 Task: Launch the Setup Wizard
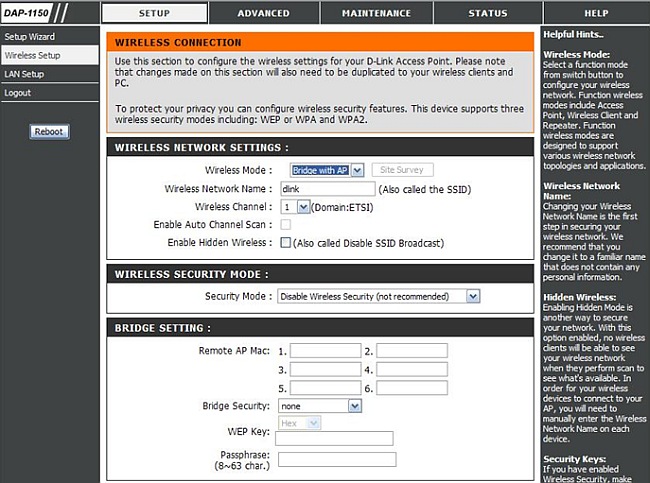(28, 37)
